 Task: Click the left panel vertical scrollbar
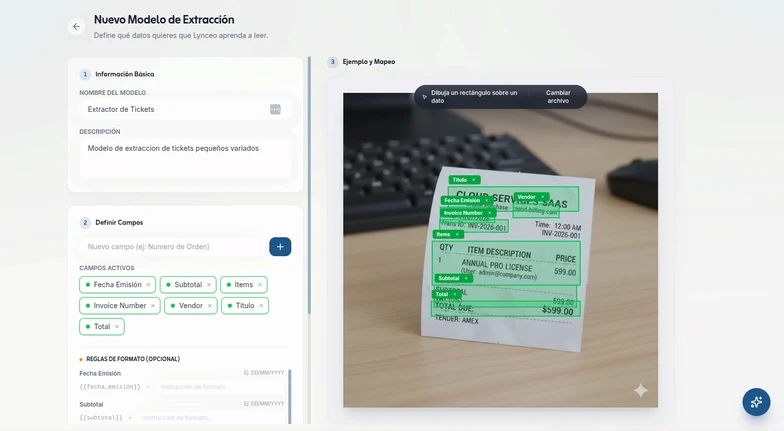310,185
